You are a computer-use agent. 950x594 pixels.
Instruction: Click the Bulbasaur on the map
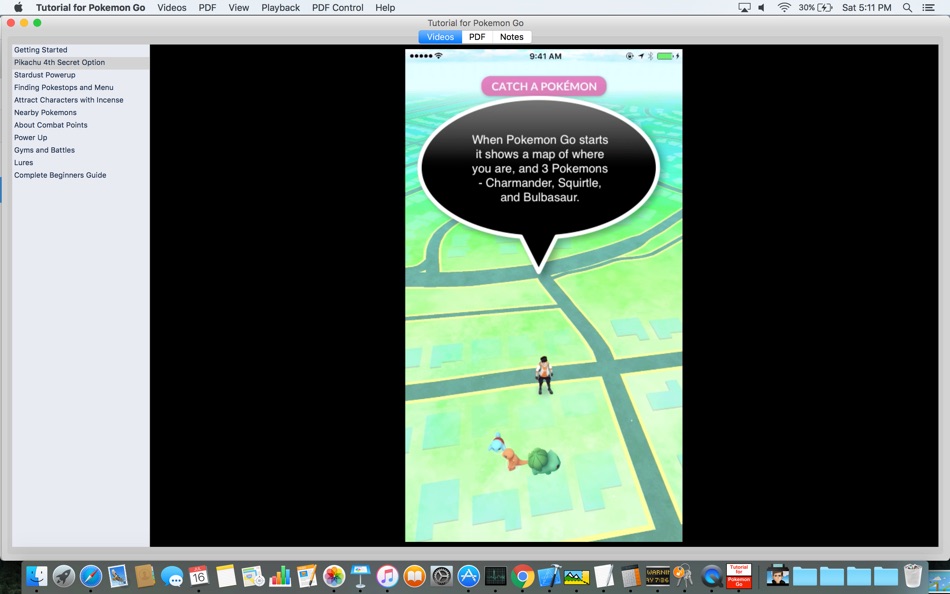click(543, 461)
